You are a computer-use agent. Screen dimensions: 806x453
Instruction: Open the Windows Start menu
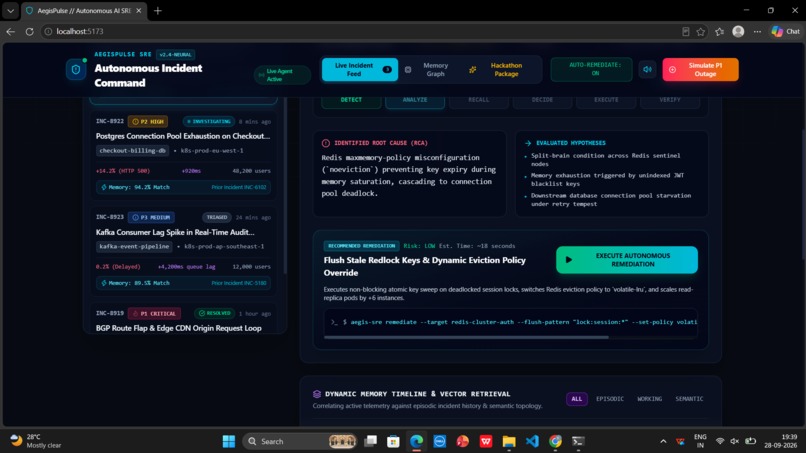[229, 441]
